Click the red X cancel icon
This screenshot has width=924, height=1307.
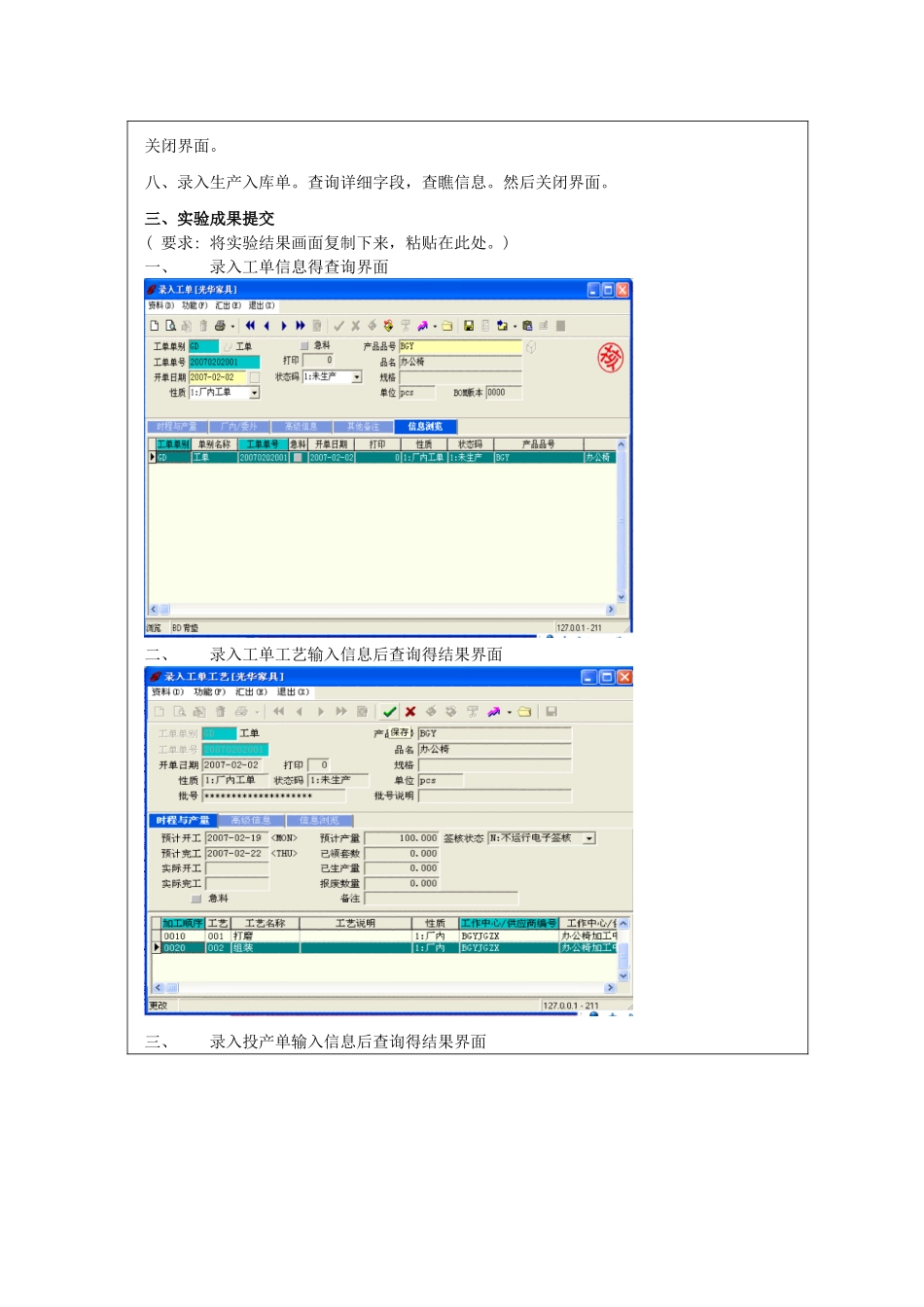410,712
